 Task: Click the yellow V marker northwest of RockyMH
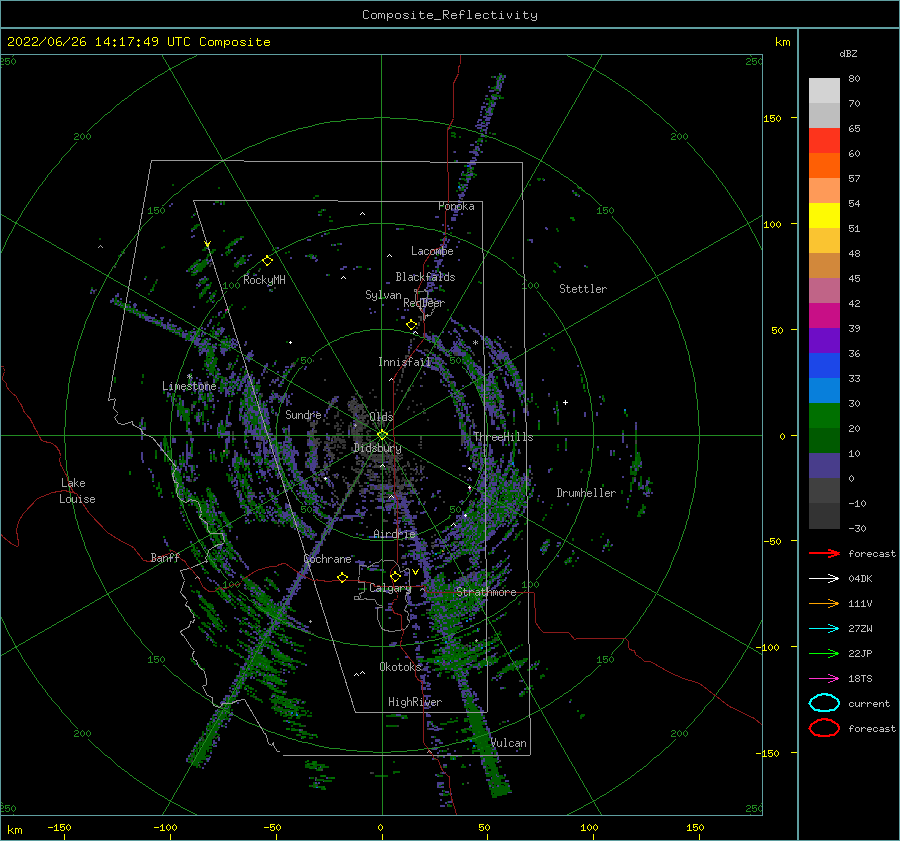[208, 244]
